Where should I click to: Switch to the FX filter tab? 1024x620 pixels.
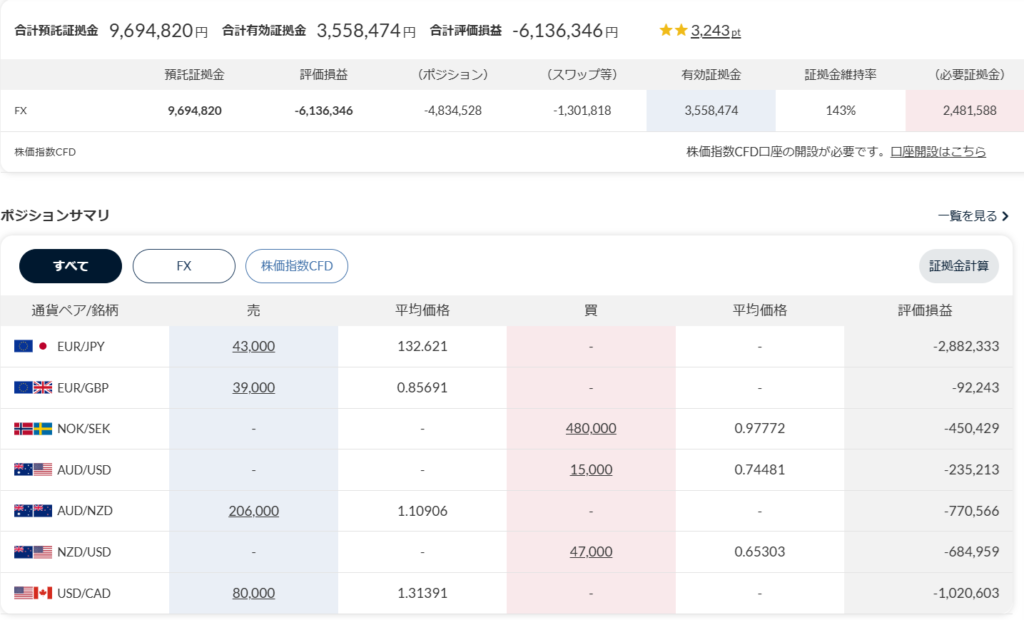coord(184,266)
